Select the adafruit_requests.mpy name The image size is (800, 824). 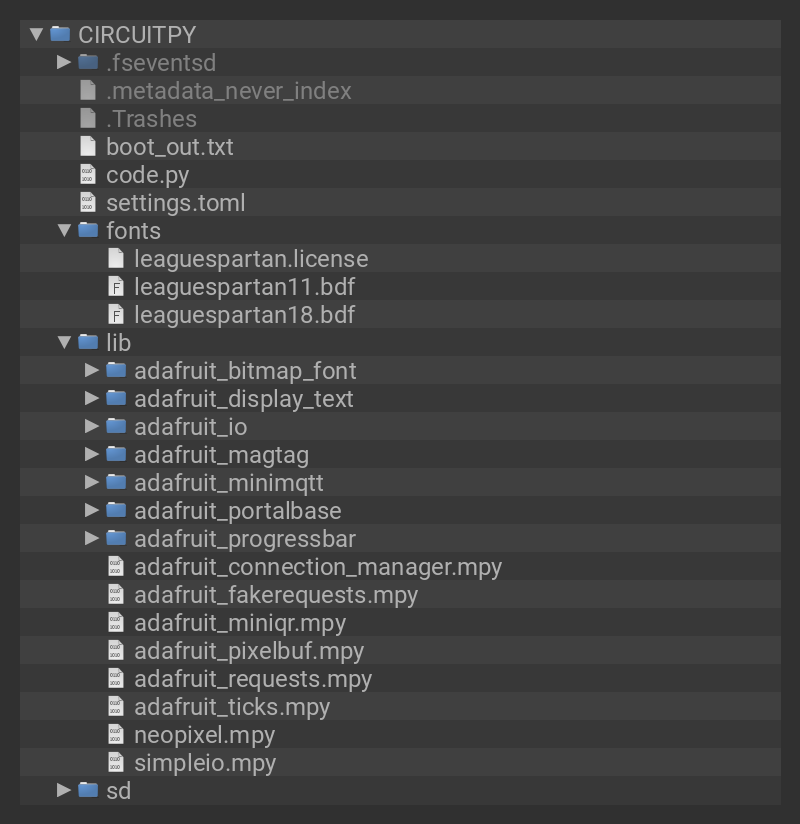253,679
